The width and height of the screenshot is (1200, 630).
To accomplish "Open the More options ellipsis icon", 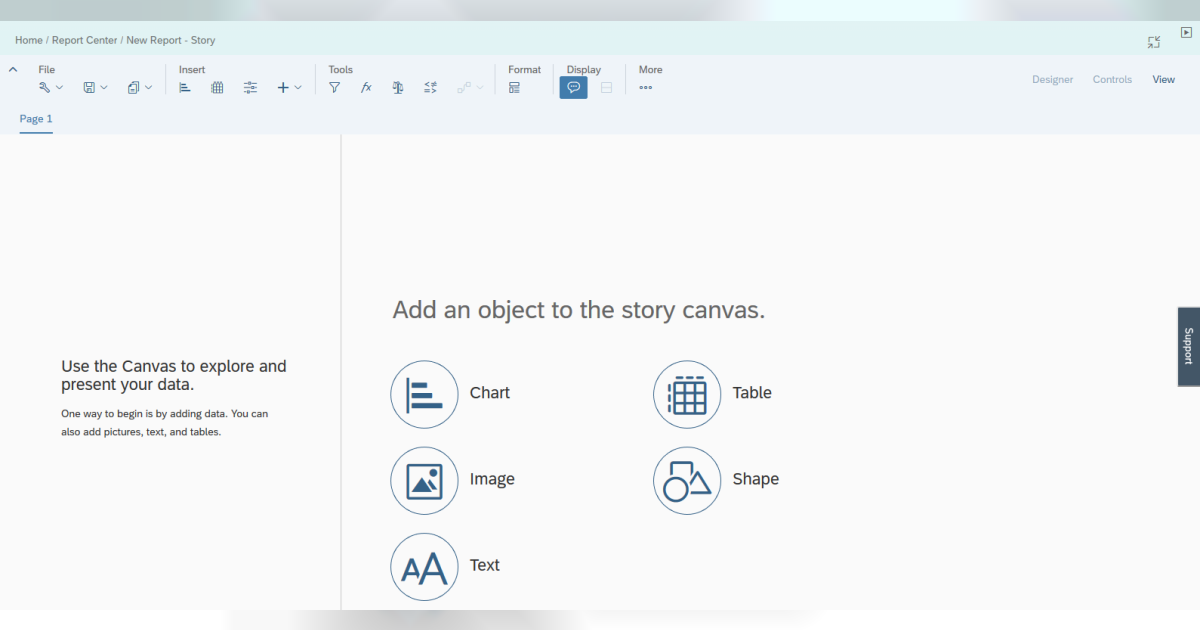I will point(645,87).
